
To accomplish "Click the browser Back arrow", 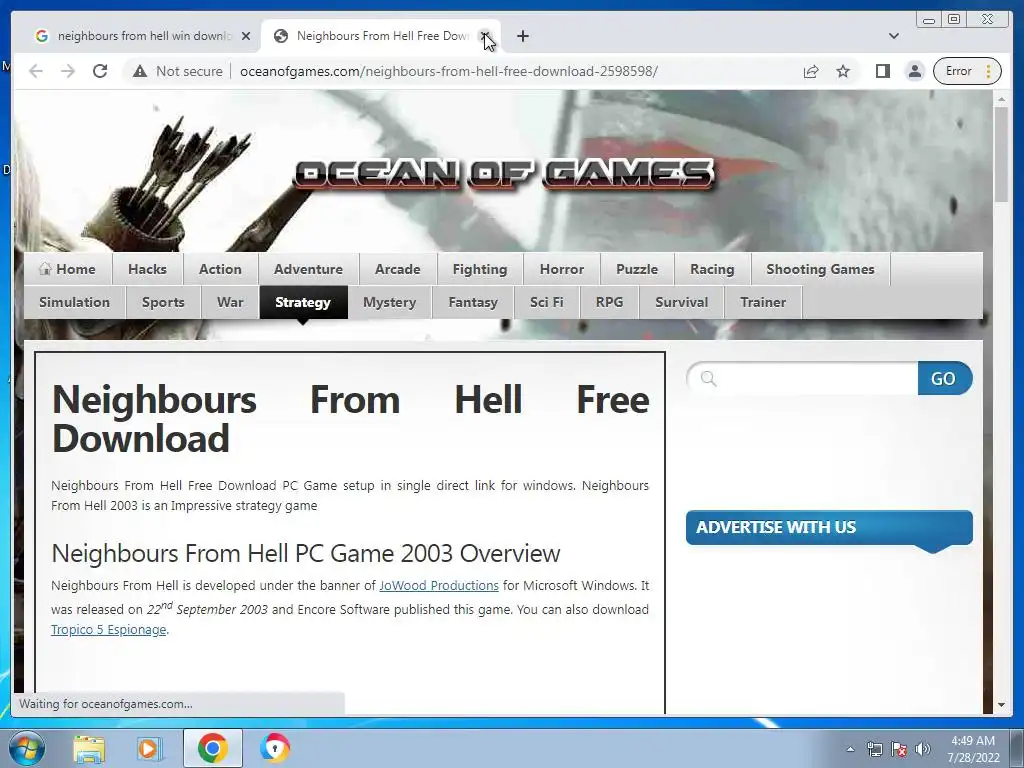I will click(x=36, y=71).
